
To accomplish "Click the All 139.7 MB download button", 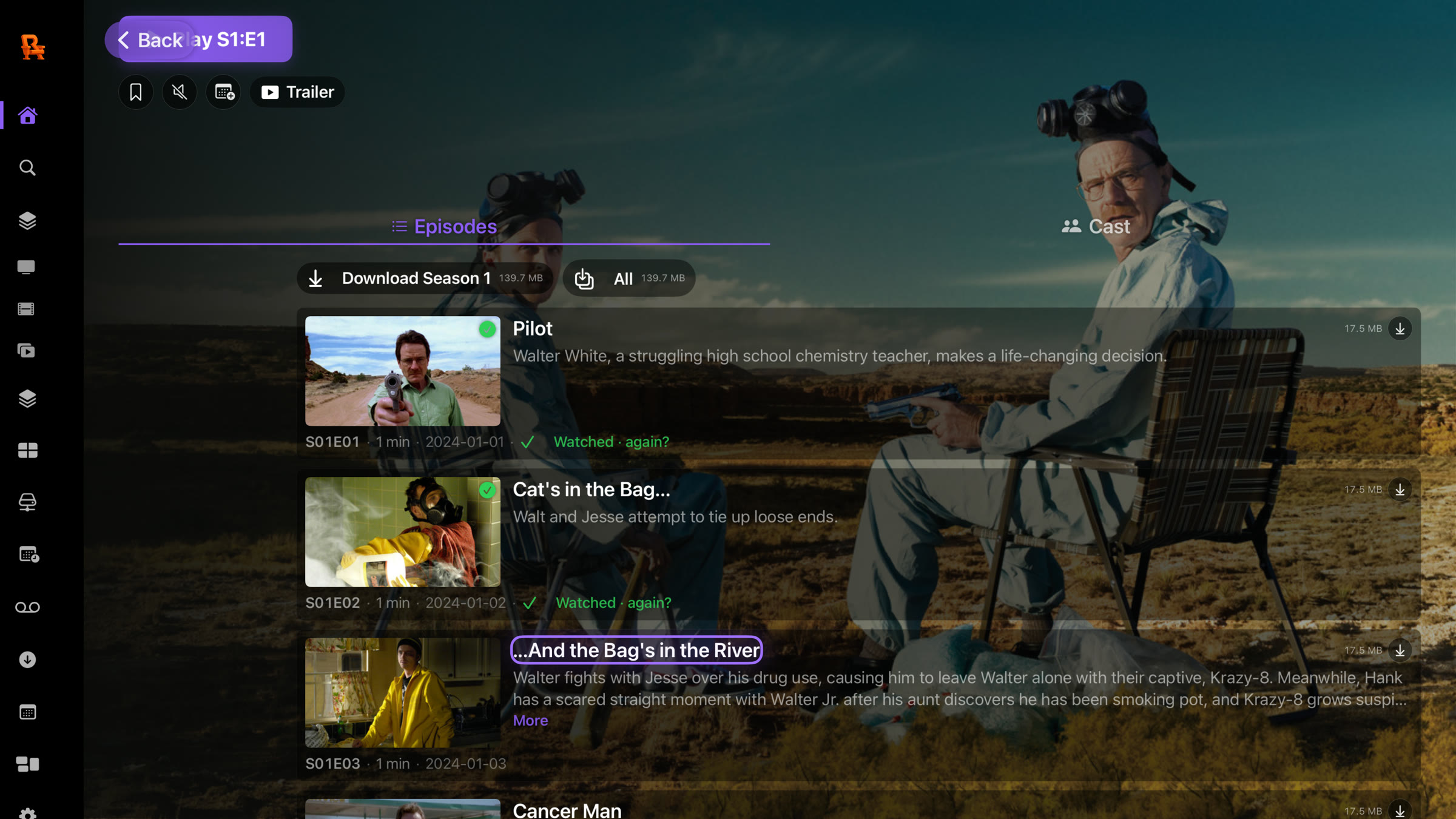I will (629, 278).
